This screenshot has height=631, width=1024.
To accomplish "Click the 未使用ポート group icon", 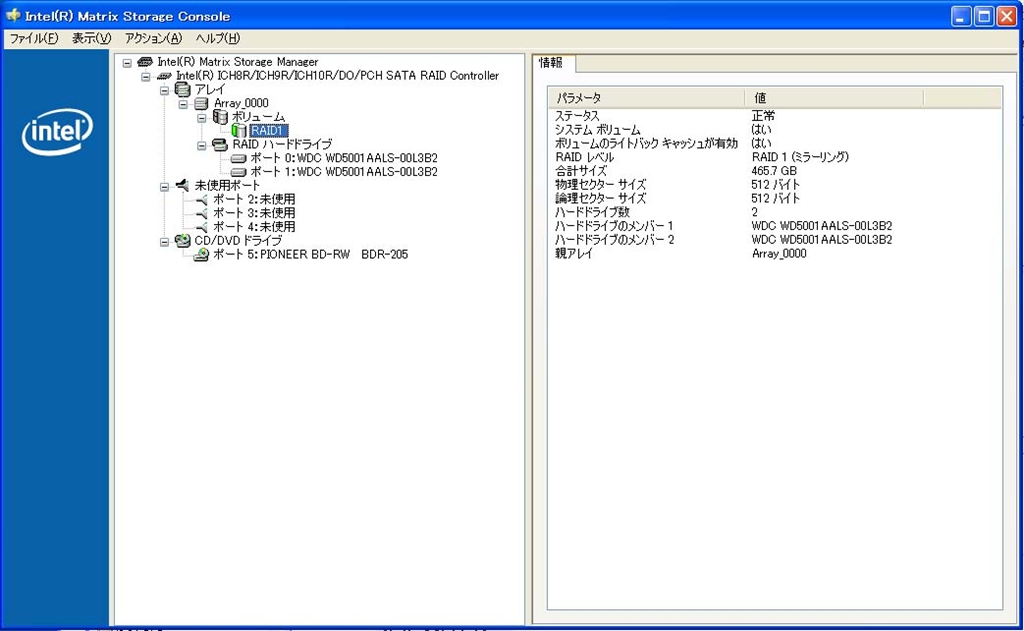I will (x=182, y=186).
